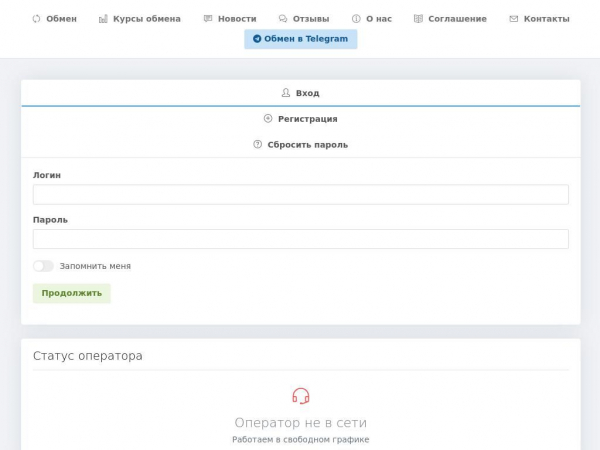Click the news icon beside Новости

208,19
